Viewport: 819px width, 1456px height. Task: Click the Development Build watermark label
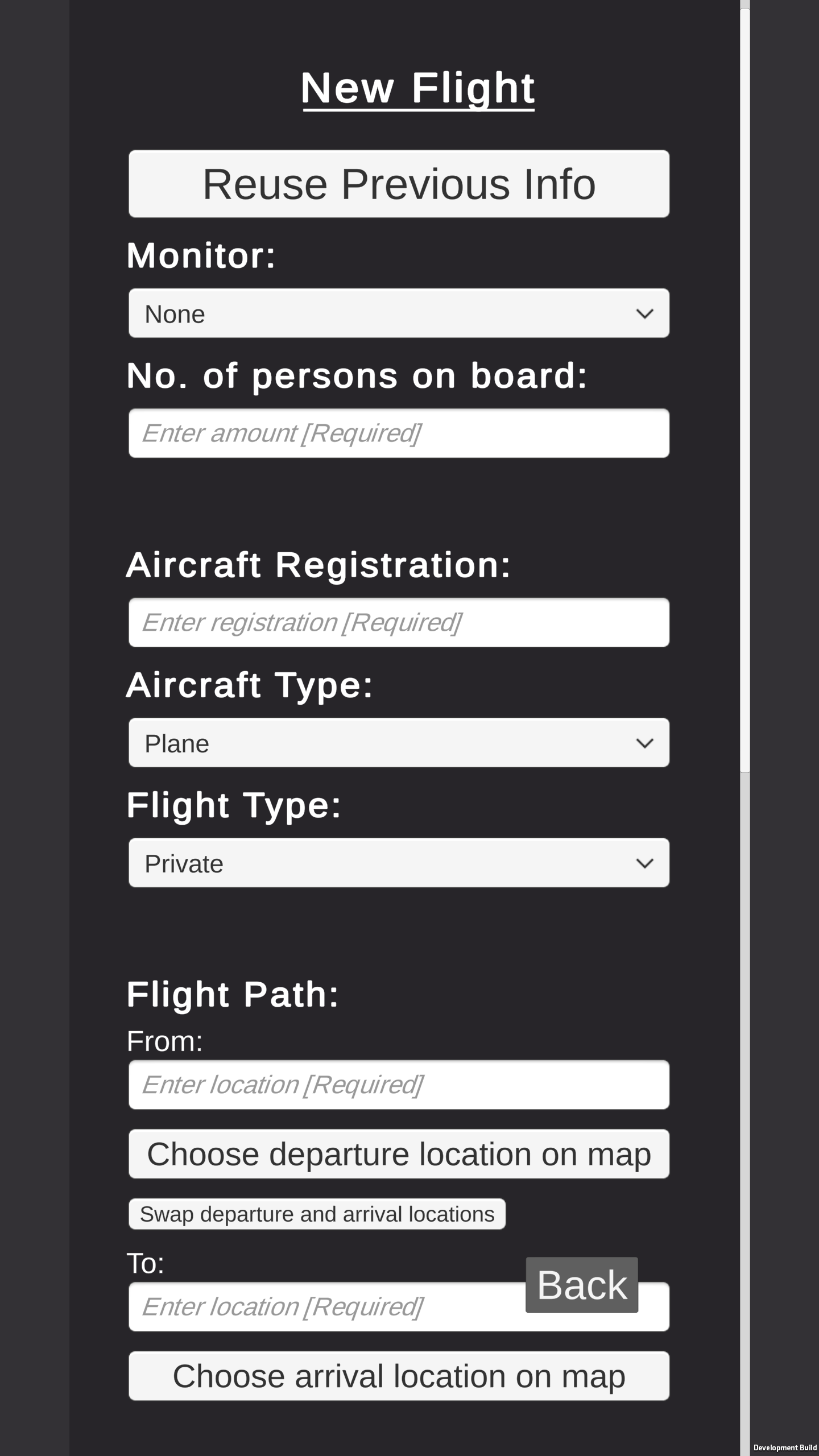tap(784, 1447)
